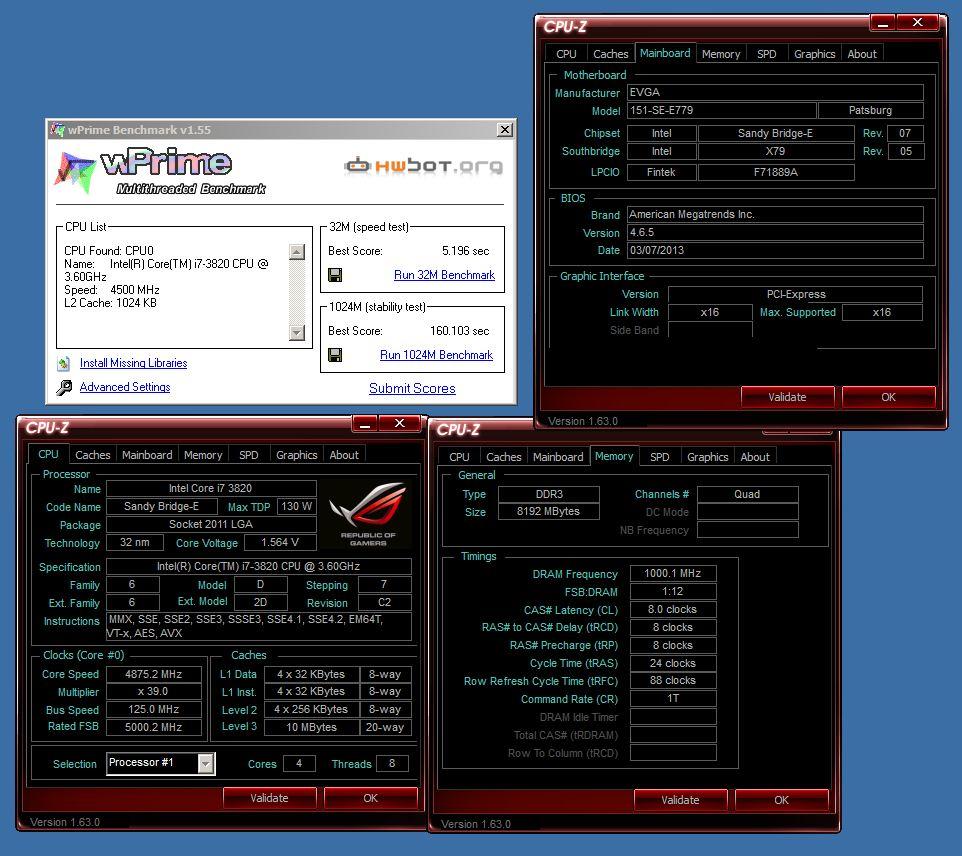Switch to Caches tab in CPU tab window

[x=93, y=455]
